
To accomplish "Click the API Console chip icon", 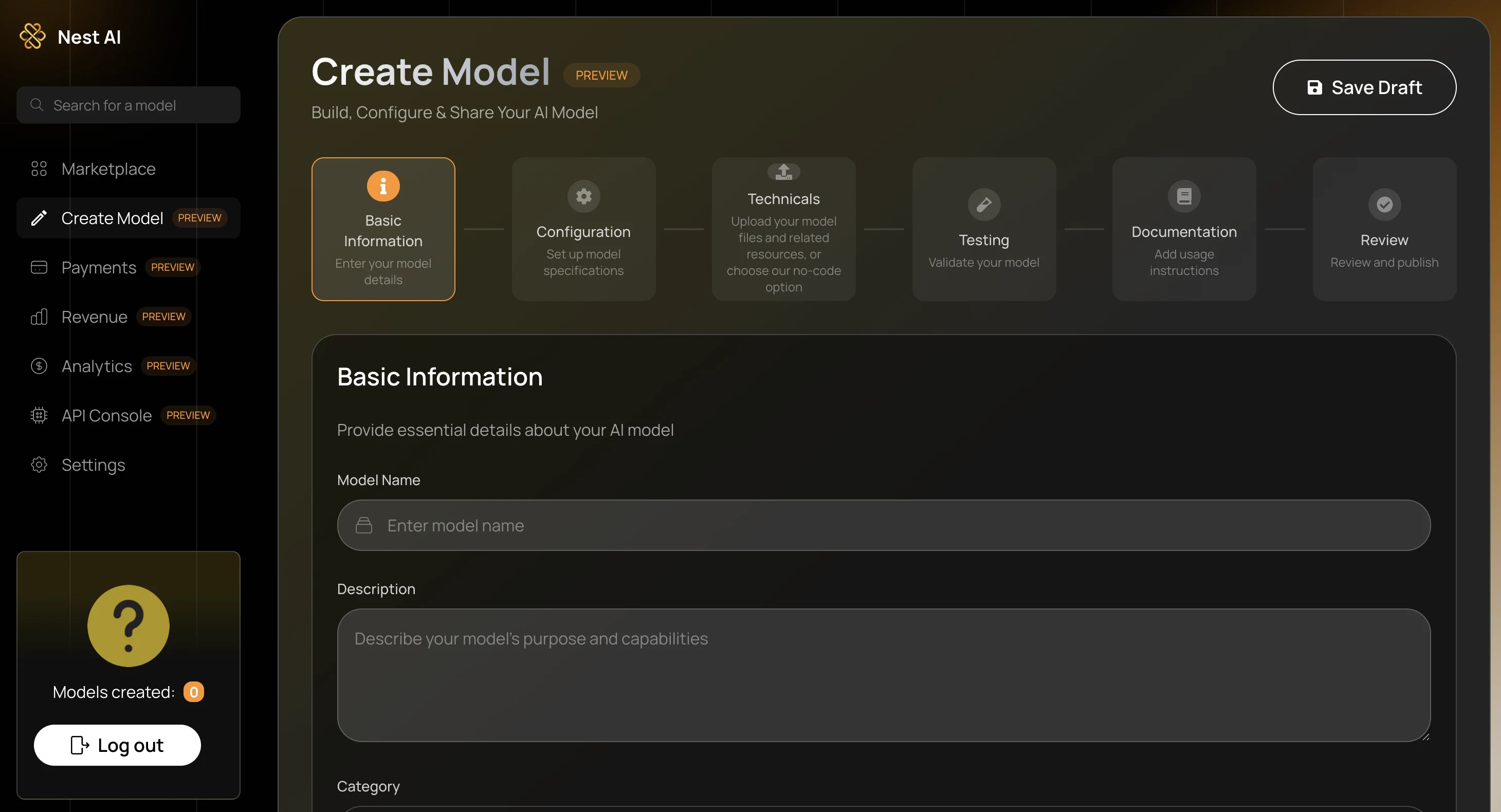I will click(x=39, y=415).
